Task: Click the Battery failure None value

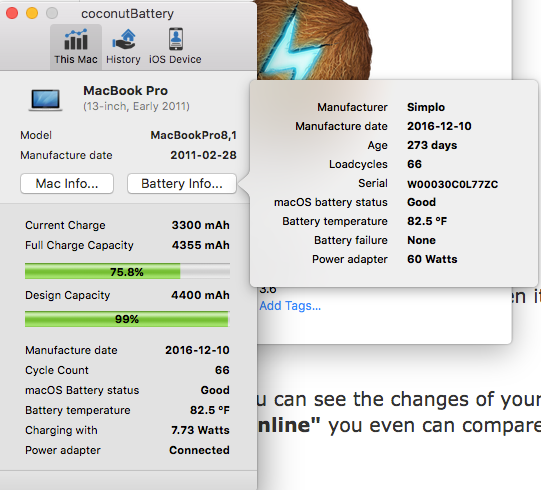Action: coord(422,240)
